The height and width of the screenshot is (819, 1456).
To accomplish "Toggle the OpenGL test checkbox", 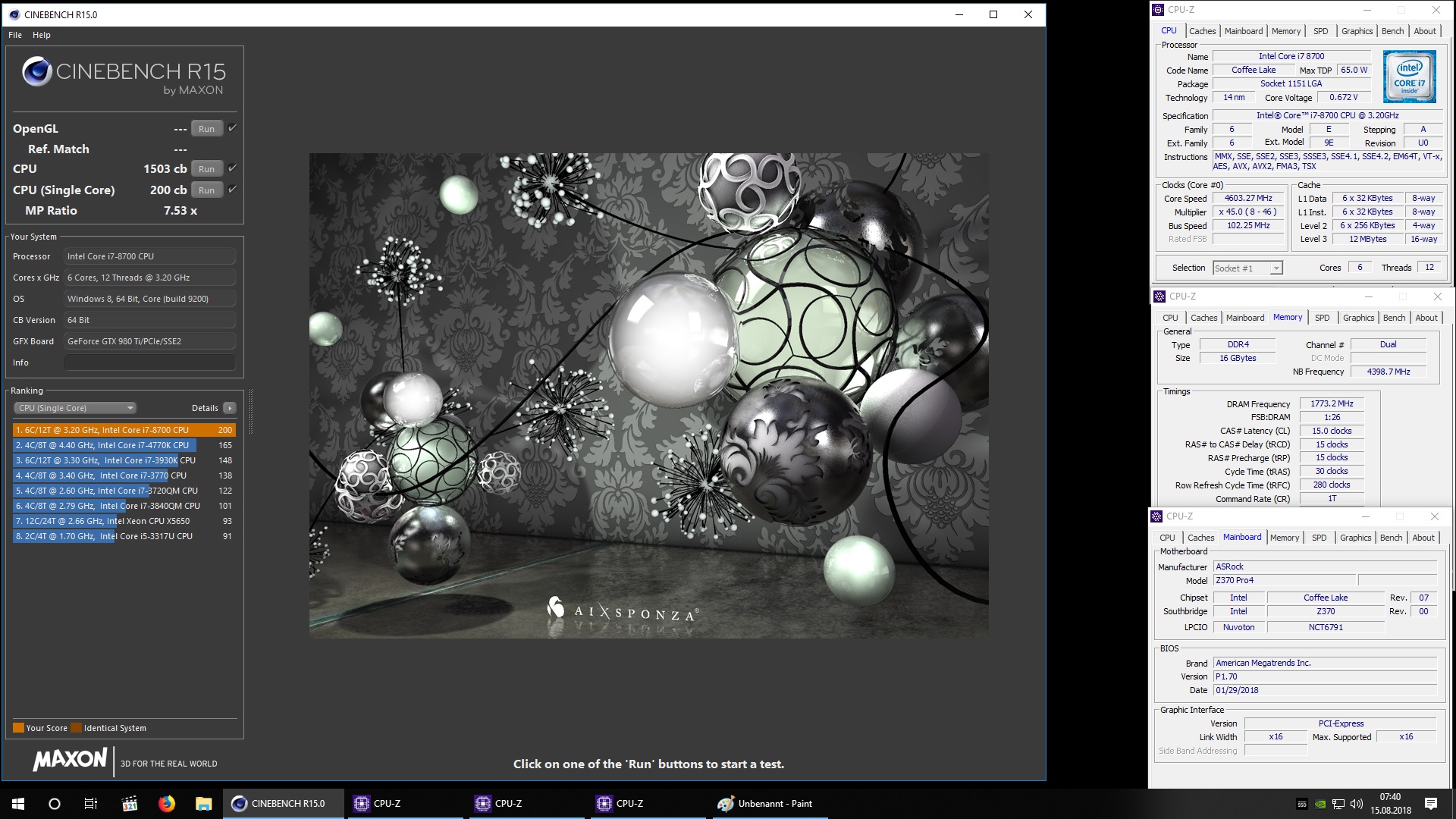I will pyautogui.click(x=233, y=128).
